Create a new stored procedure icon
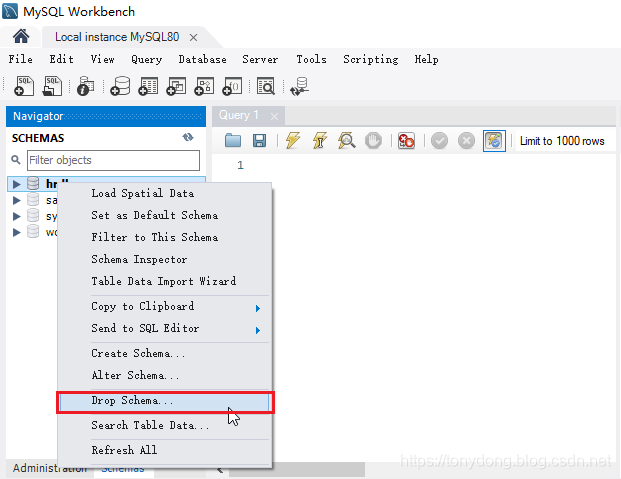Screen dimensions: 621x479 pyautogui.click(x=204, y=86)
